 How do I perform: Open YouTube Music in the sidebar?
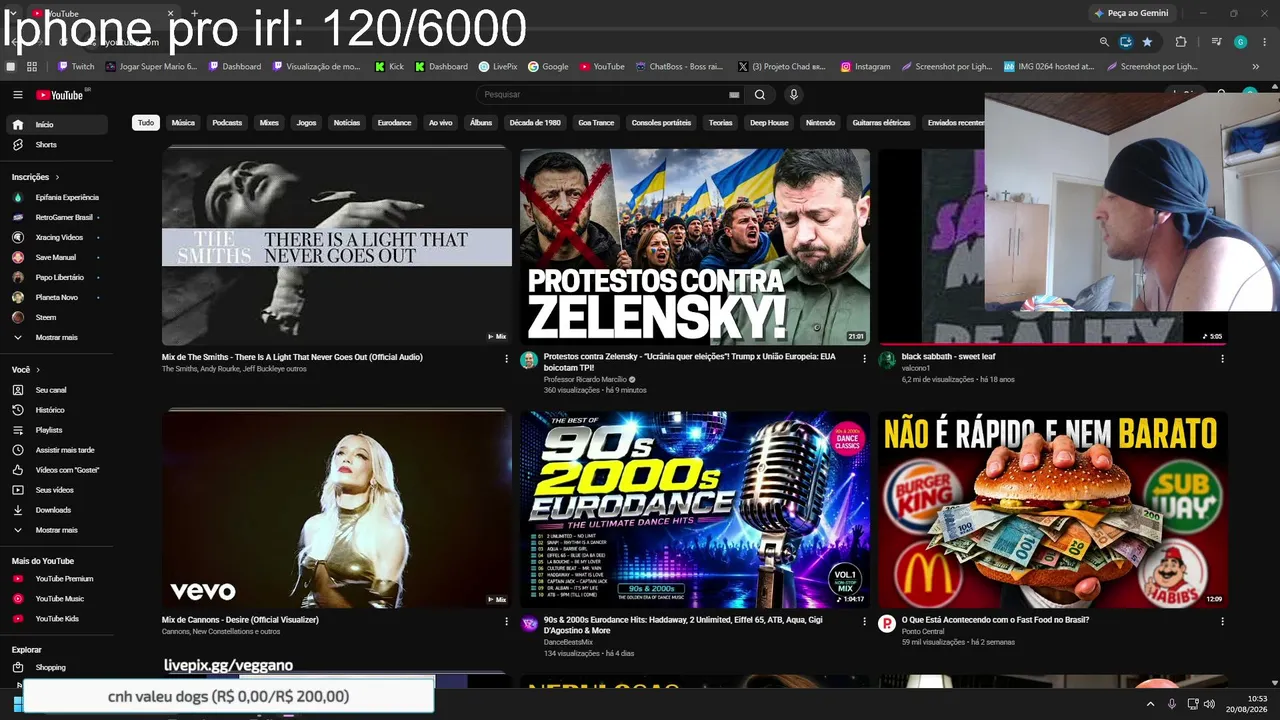pyautogui.click(x=58, y=599)
